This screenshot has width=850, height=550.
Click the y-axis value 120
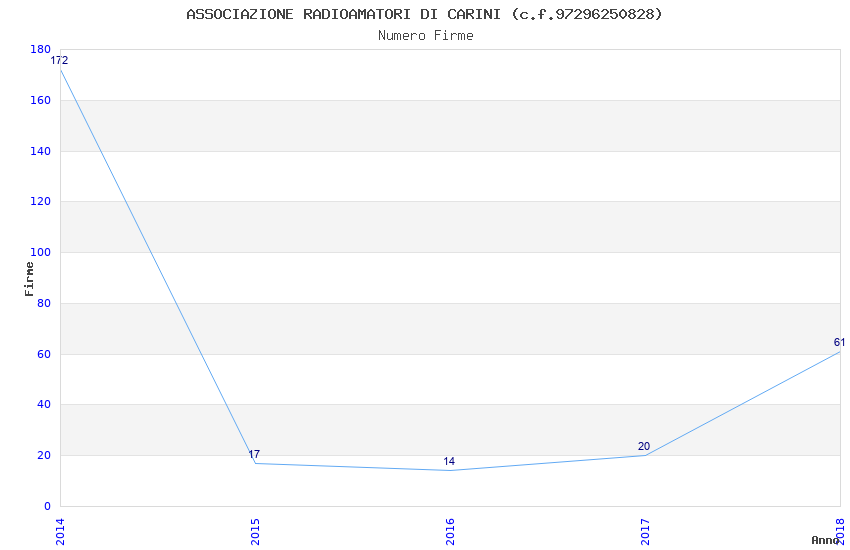click(x=41, y=201)
